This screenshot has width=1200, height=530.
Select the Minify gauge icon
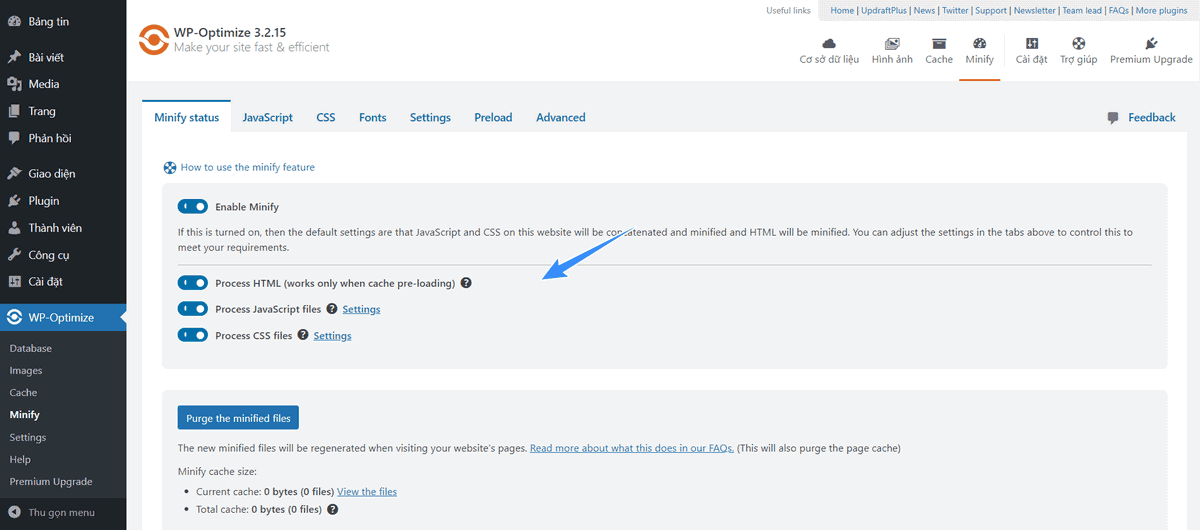980,44
